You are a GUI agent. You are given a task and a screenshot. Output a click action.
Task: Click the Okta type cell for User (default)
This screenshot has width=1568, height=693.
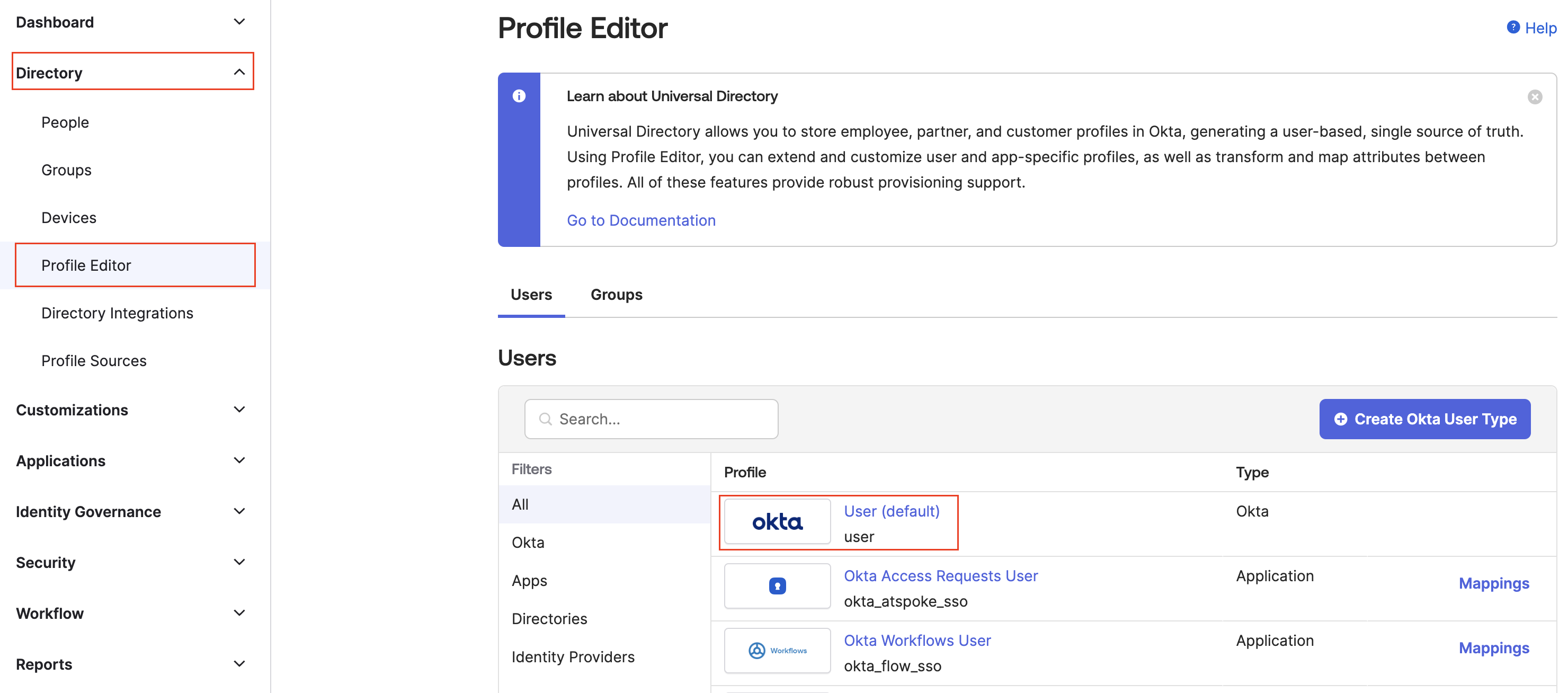[1252, 511]
